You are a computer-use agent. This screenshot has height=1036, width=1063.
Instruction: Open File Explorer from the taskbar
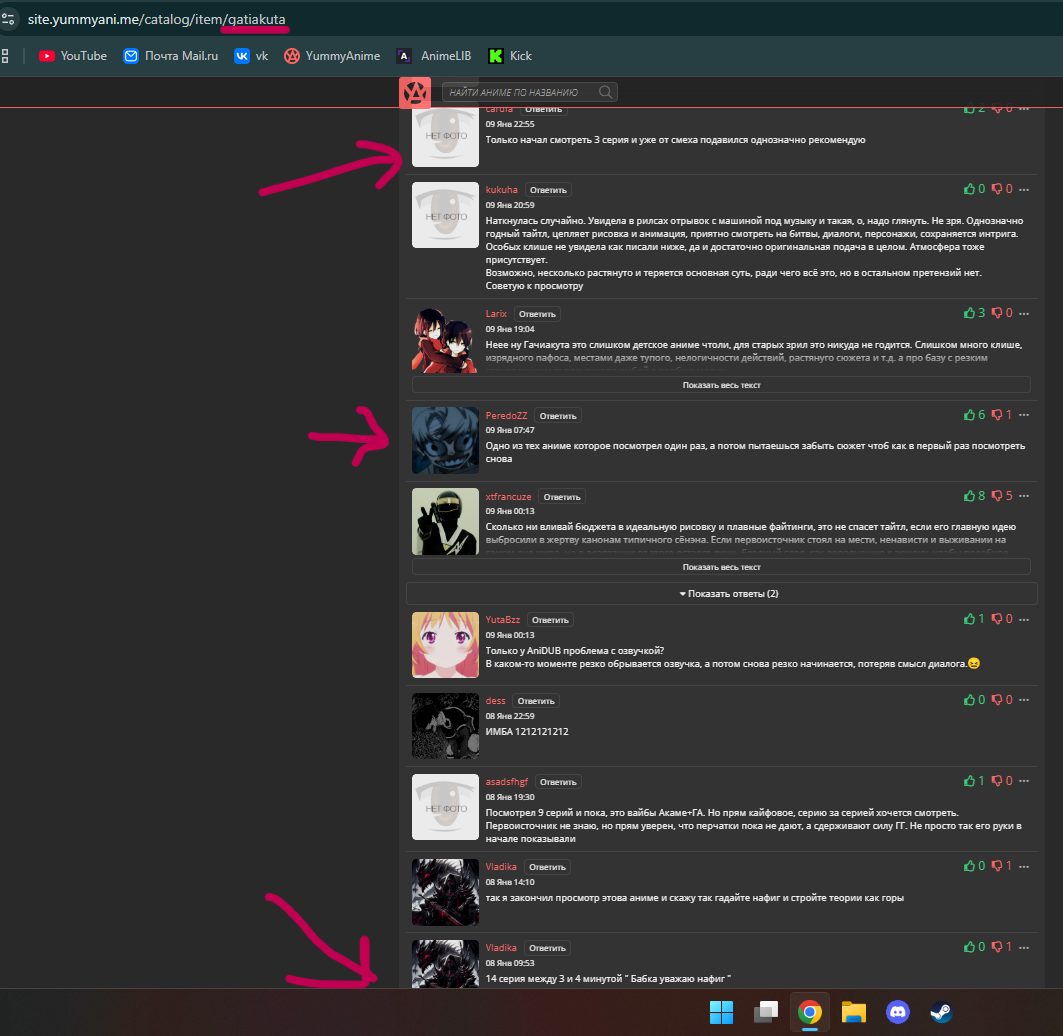(x=854, y=1012)
